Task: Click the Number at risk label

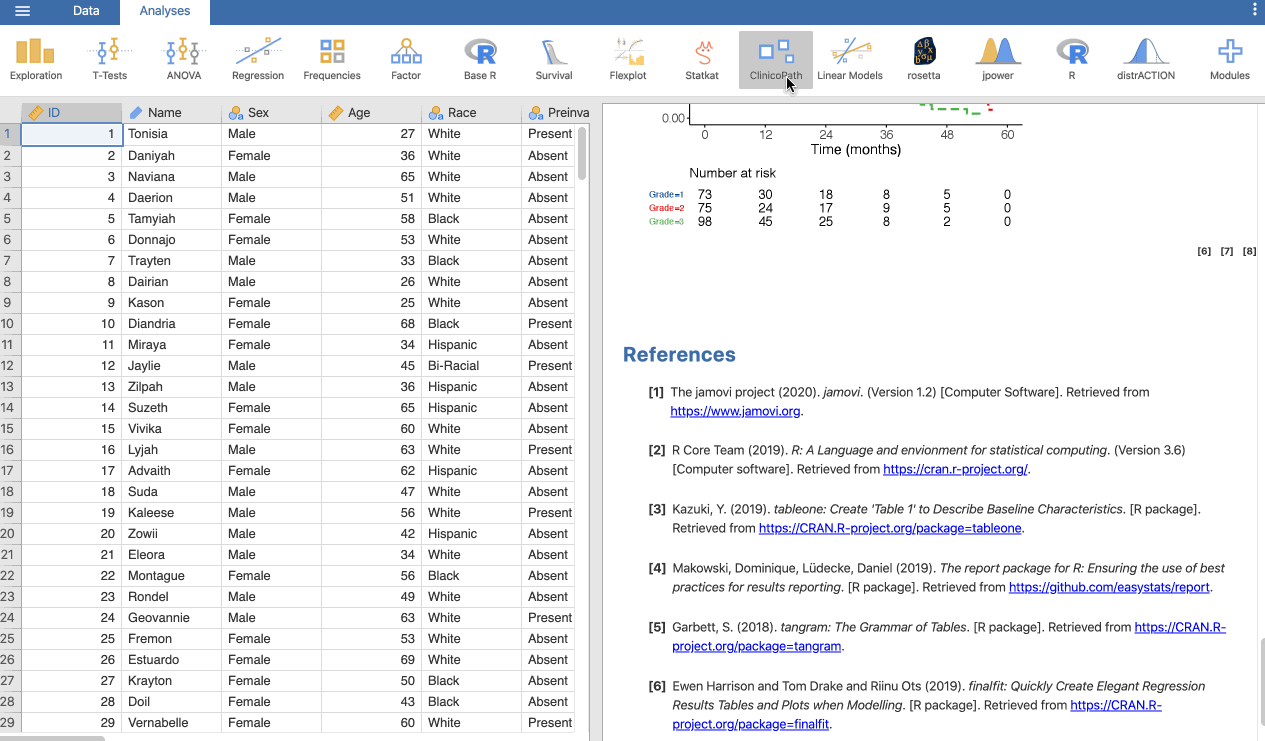Action: (732, 173)
